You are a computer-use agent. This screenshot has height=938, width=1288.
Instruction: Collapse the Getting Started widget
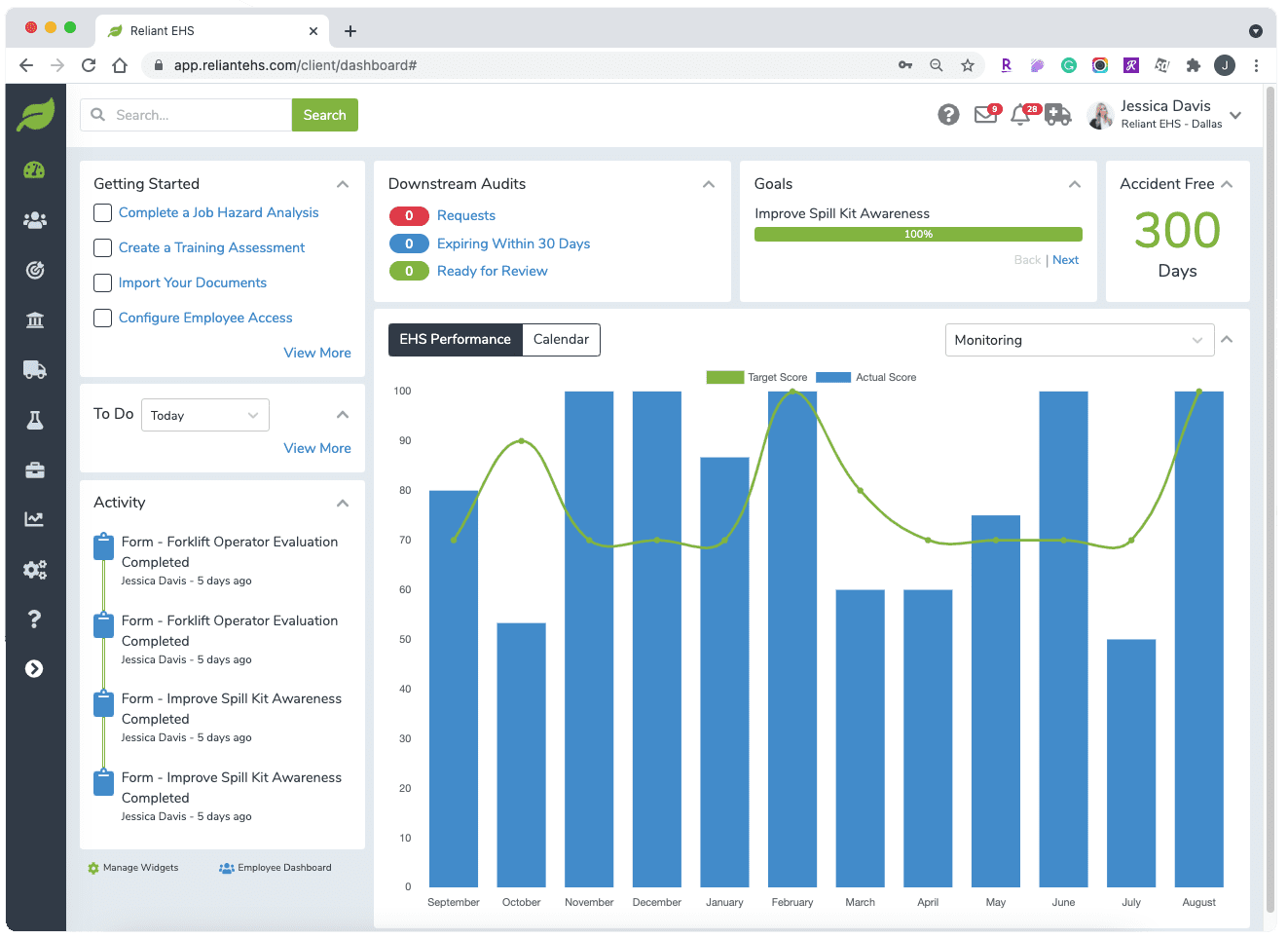pos(343,184)
